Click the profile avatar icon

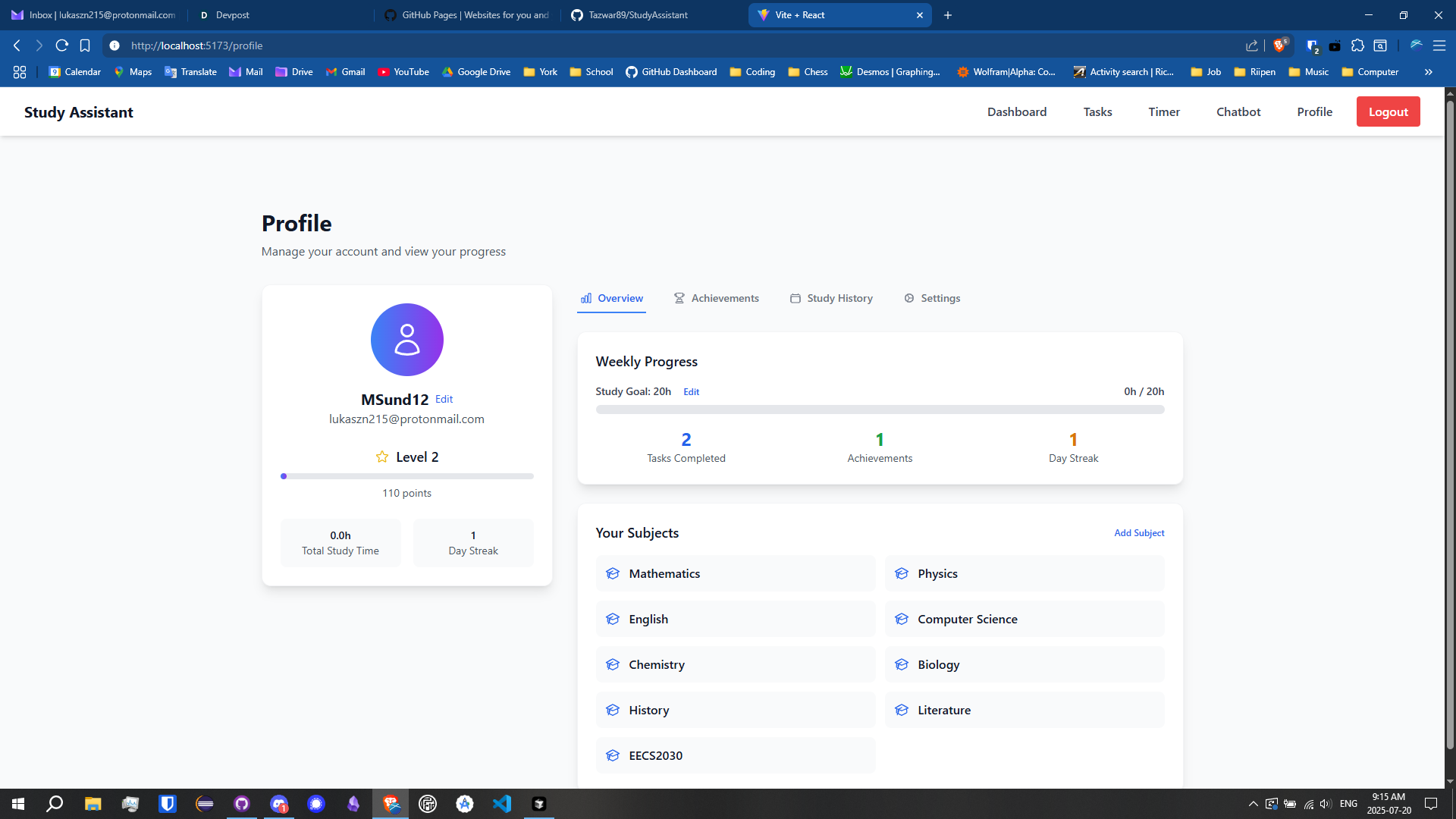(x=406, y=340)
